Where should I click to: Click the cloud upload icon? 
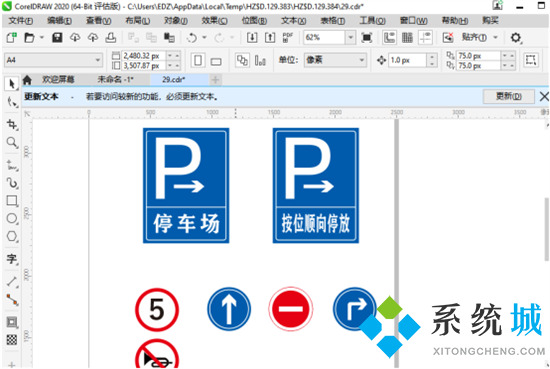point(93,37)
